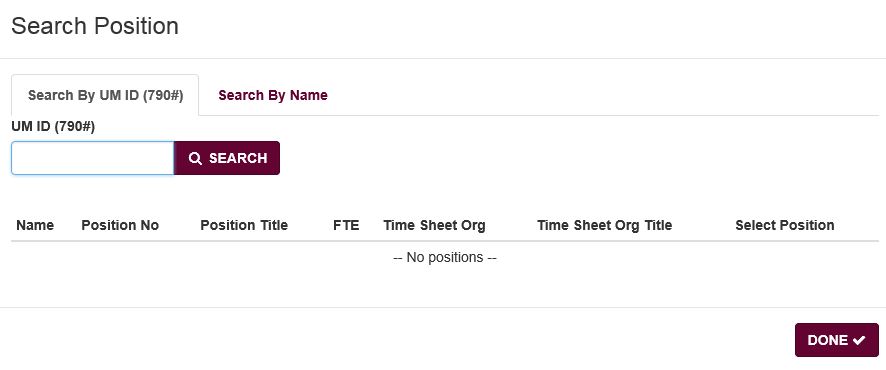The height and width of the screenshot is (370, 886).
Task: Select the Search By UM ID (790#) tab
Action: coord(105,95)
